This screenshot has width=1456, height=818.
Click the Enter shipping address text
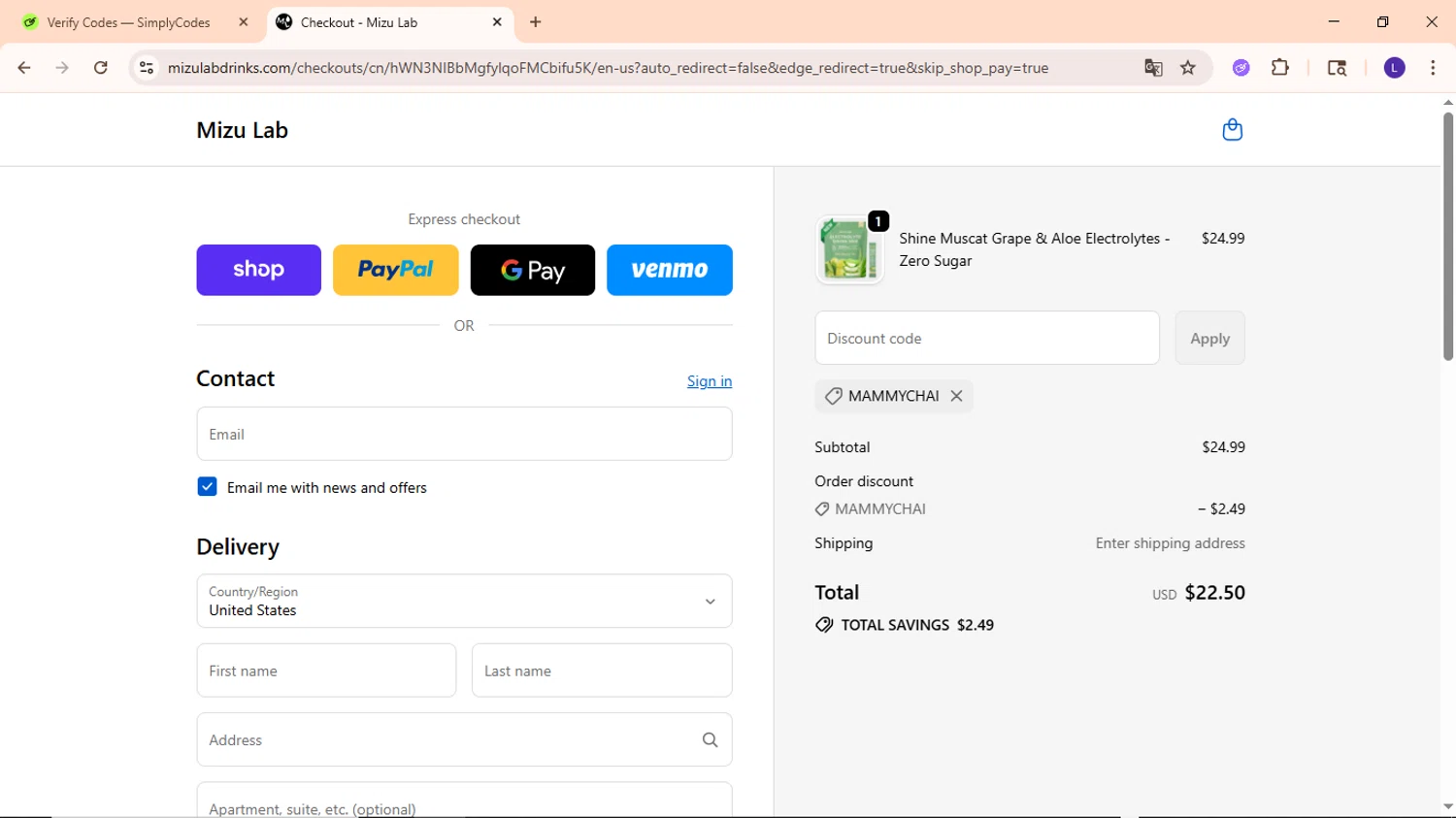(1170, 543)
